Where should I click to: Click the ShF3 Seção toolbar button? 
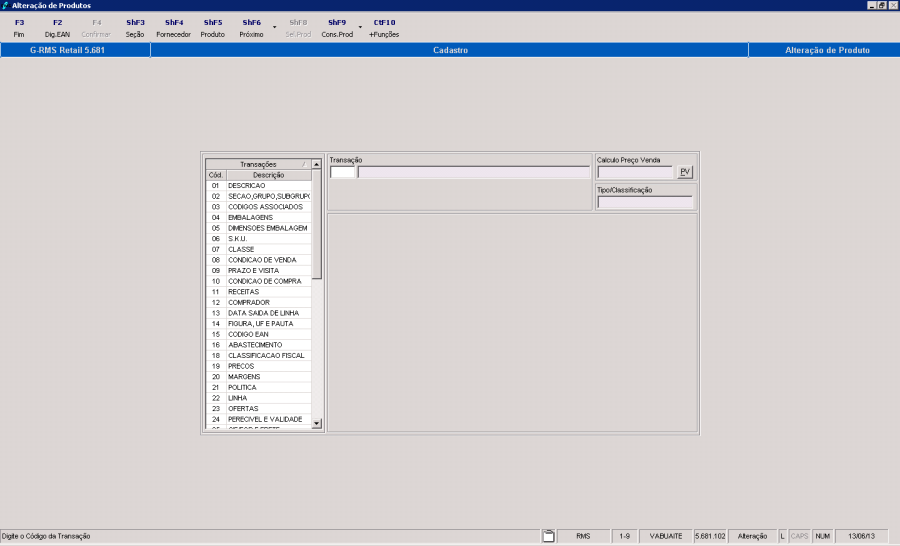135,28
